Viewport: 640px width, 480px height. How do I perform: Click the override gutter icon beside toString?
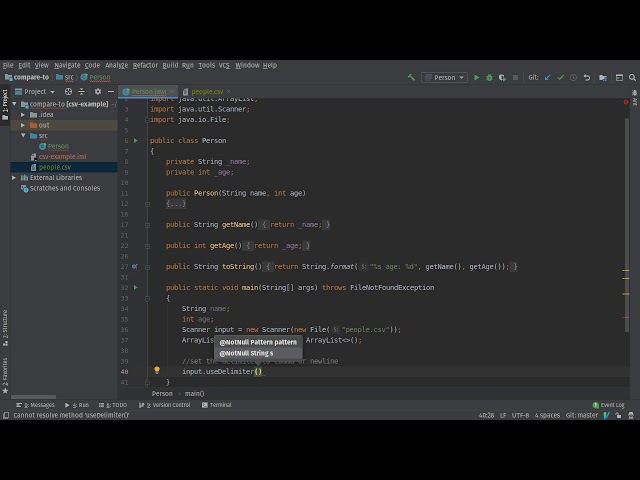(135, 267)
